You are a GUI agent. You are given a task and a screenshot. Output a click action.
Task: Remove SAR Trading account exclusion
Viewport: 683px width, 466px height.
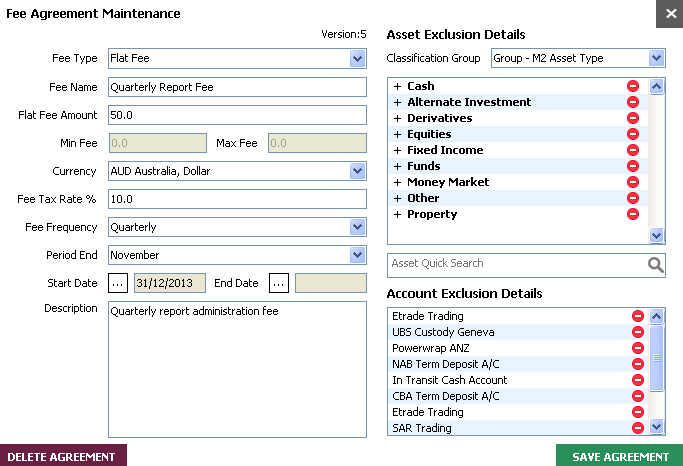click(637, 428)
